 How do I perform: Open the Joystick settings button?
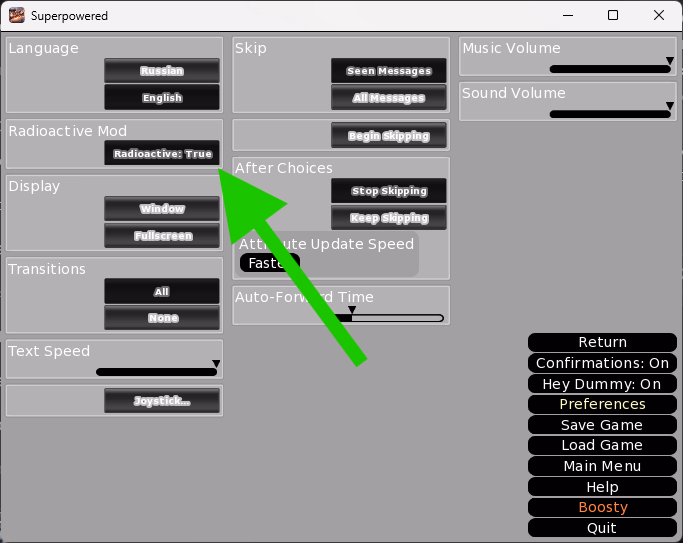tap(162, 401)
